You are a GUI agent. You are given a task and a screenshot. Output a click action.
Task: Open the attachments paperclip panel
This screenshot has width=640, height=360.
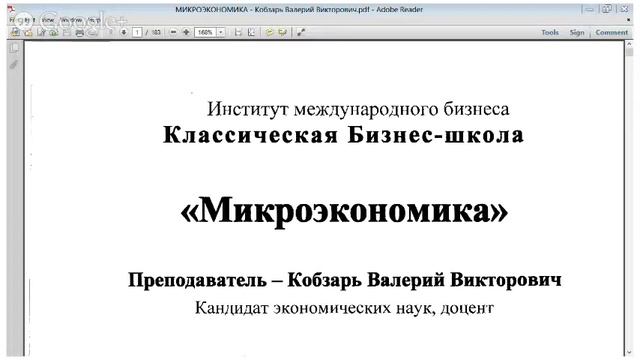click(14, 64)
